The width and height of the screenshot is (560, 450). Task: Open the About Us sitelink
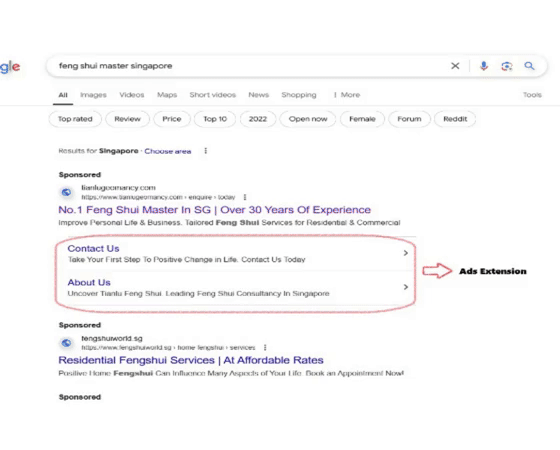click(x=89, y=282)
